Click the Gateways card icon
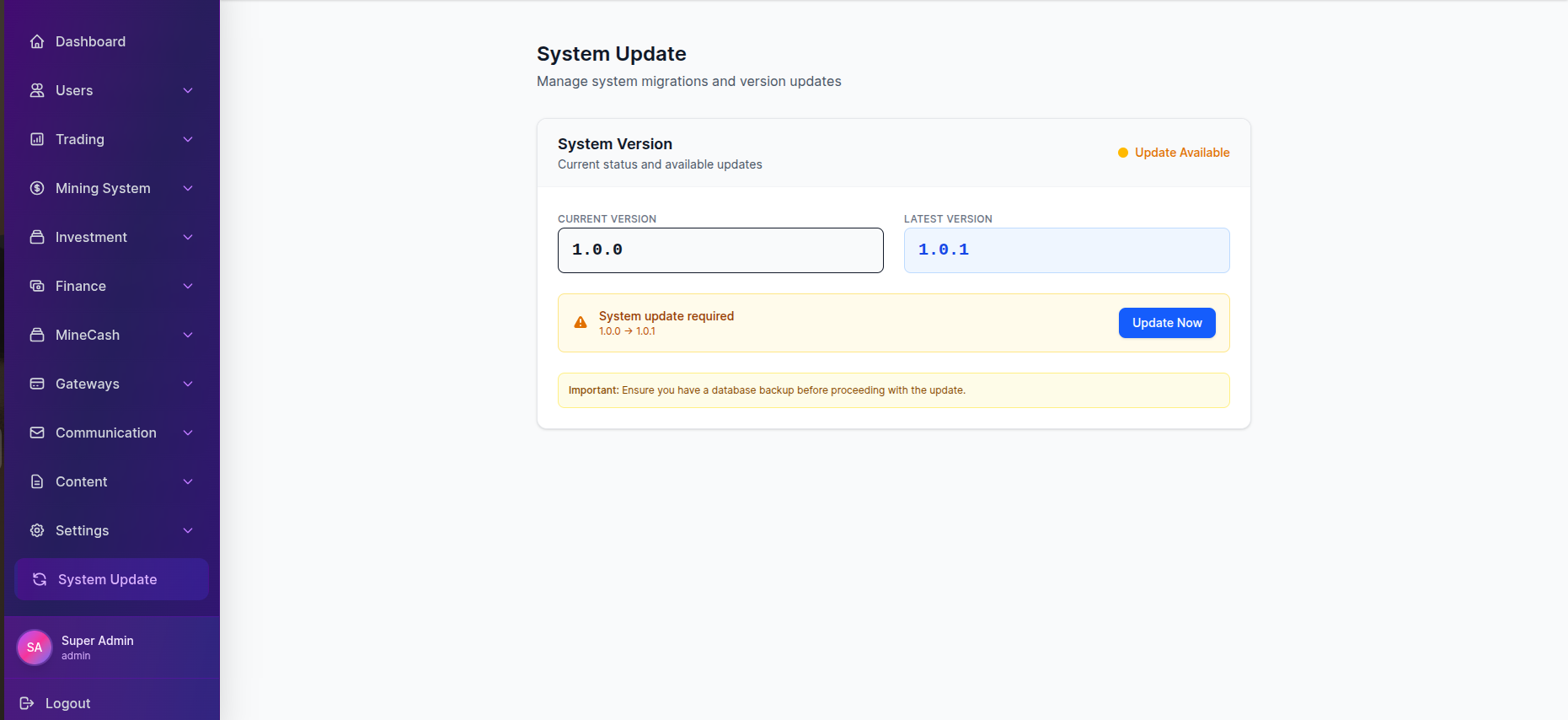Screen dimensions: 1568x720 point(37,384)
